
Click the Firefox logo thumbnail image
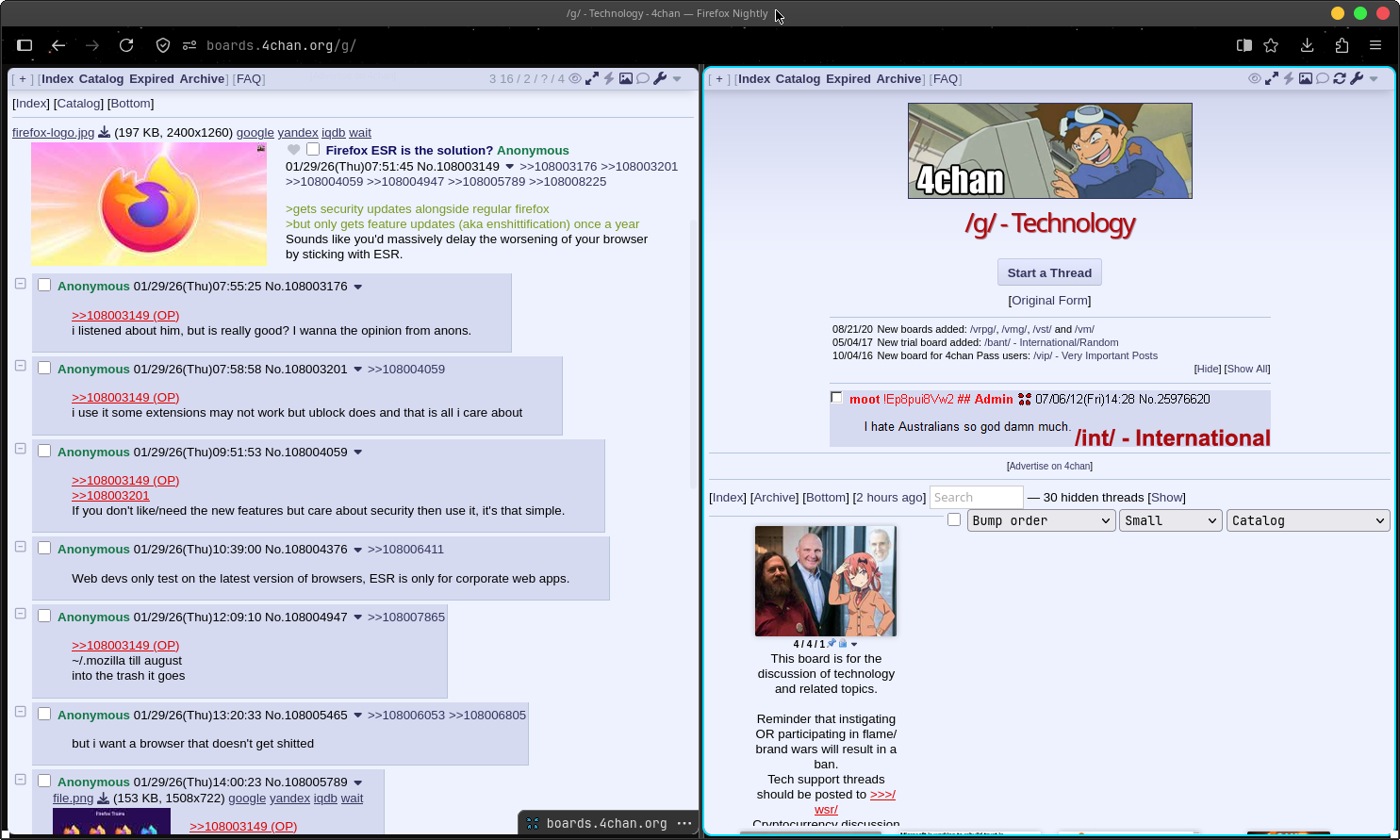pos(149,204)
